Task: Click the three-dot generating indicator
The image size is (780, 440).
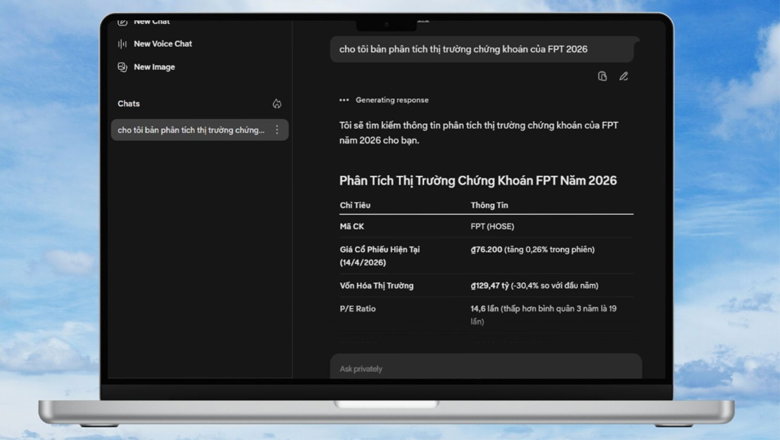Action: click(x=344, y=100)
